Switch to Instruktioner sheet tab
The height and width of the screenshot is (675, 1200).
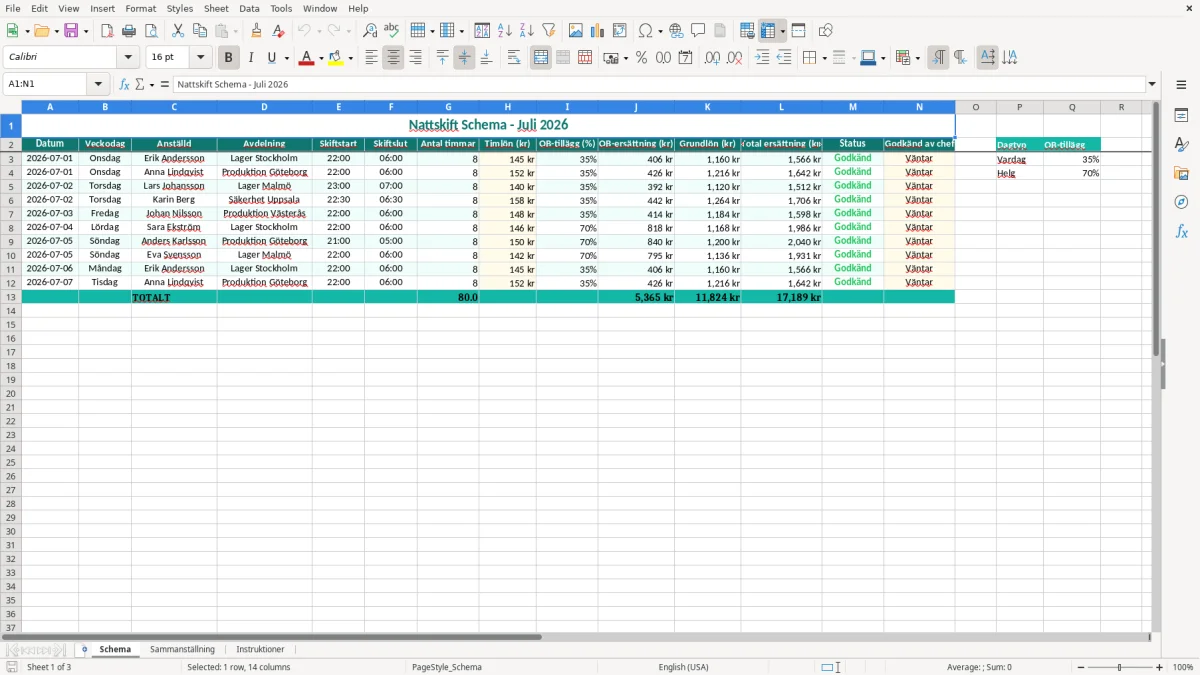click(260, 649)
